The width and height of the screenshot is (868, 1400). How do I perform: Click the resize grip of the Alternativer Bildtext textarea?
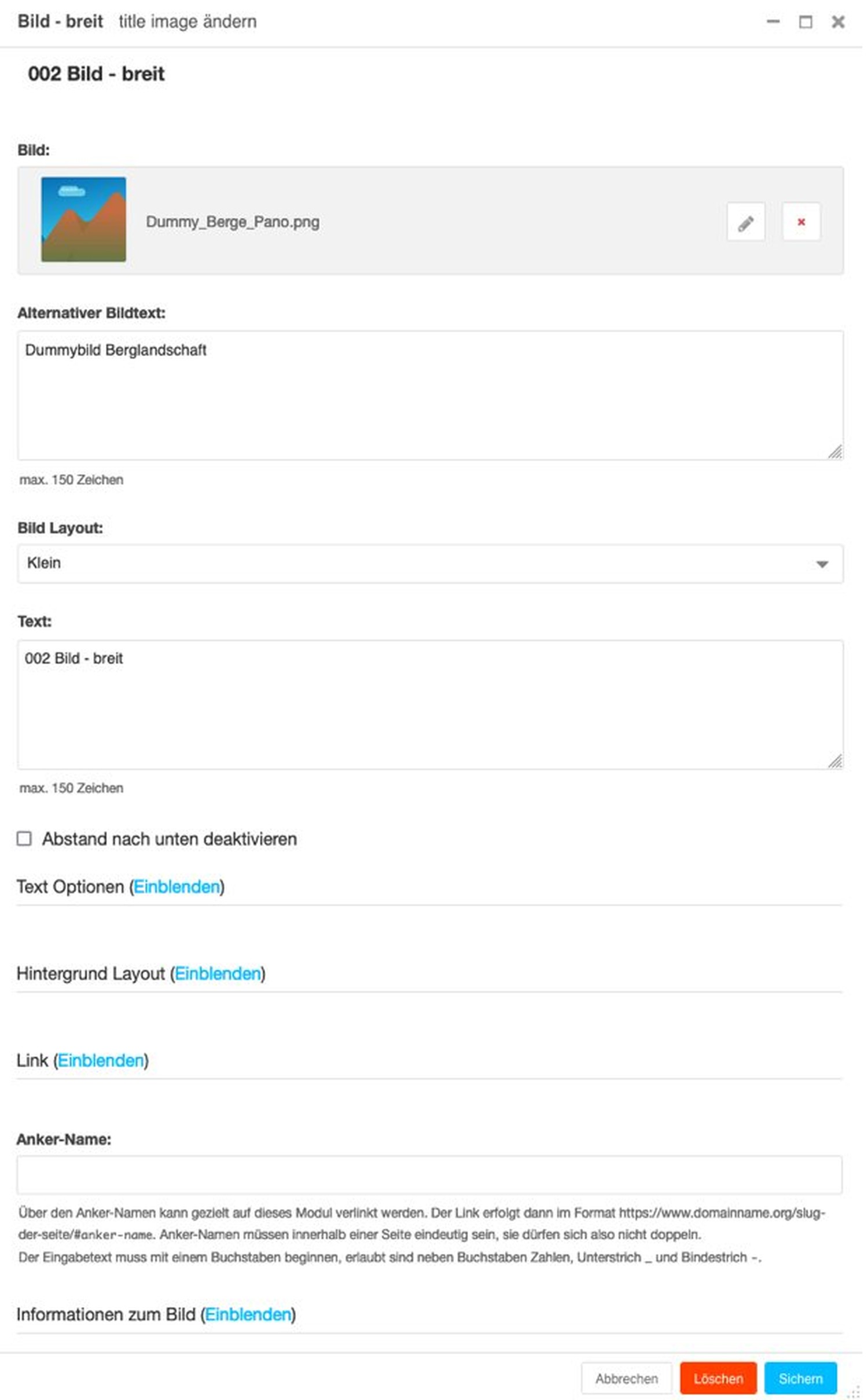click(x=835, y=452)
